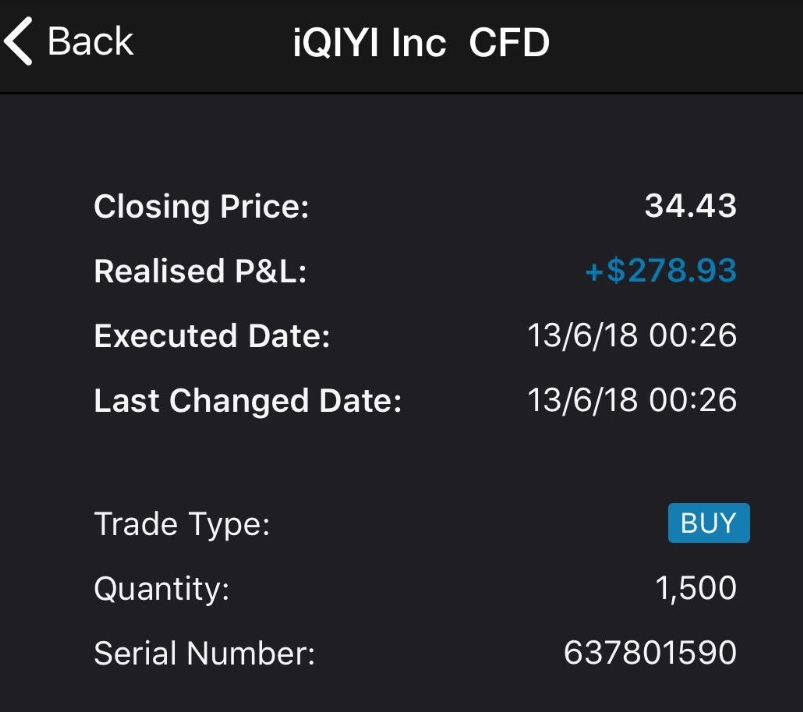This screenshot has width=803, height=712.
Task: Select the Quantity label
Action: (x=161, y=589)
